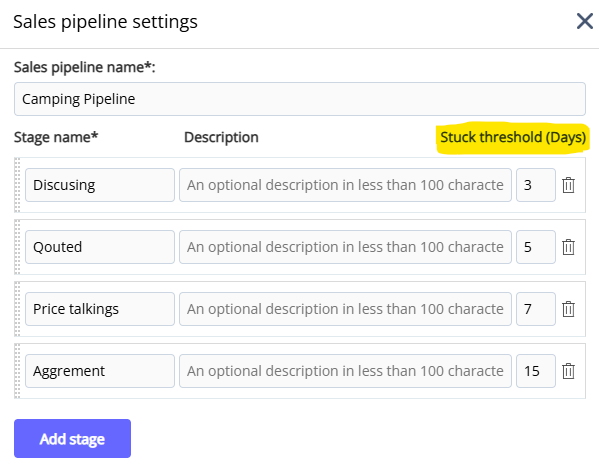Click description field for Discusing stage
This screenshot has height=464, width=599.
(x=345, y=185)
